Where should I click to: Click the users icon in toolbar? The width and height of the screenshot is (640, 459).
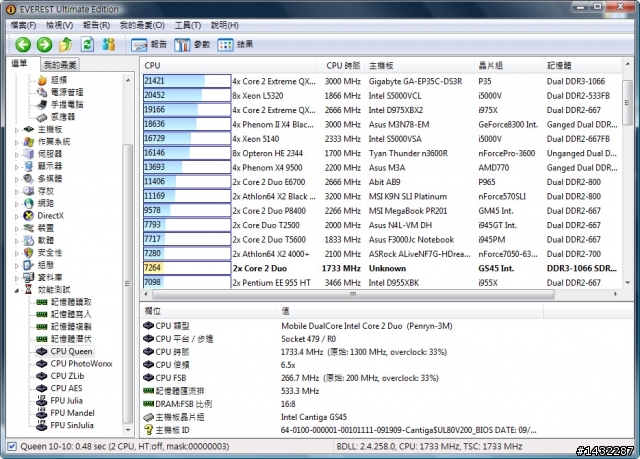(x=109, y=44)
